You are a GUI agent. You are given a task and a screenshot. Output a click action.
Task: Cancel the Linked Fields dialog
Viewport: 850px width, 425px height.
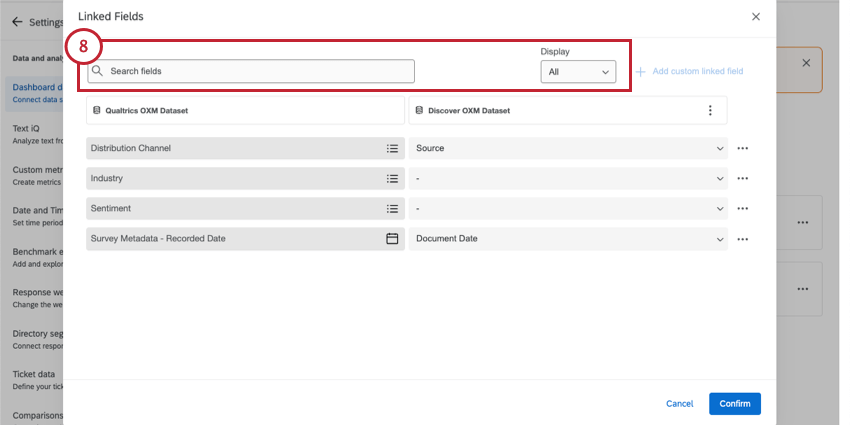click(679, 404)
